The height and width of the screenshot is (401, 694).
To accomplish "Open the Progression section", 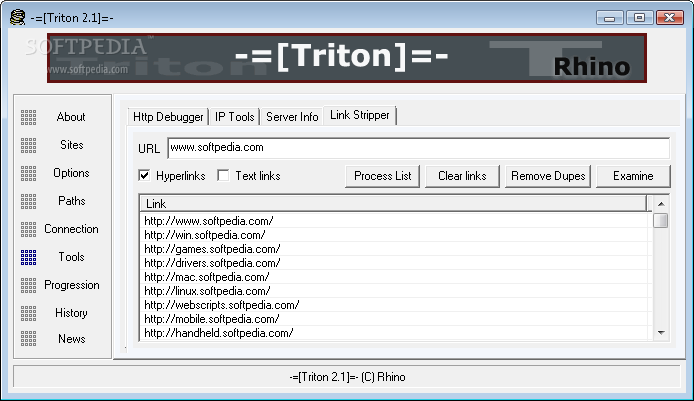I will (71, 285).
